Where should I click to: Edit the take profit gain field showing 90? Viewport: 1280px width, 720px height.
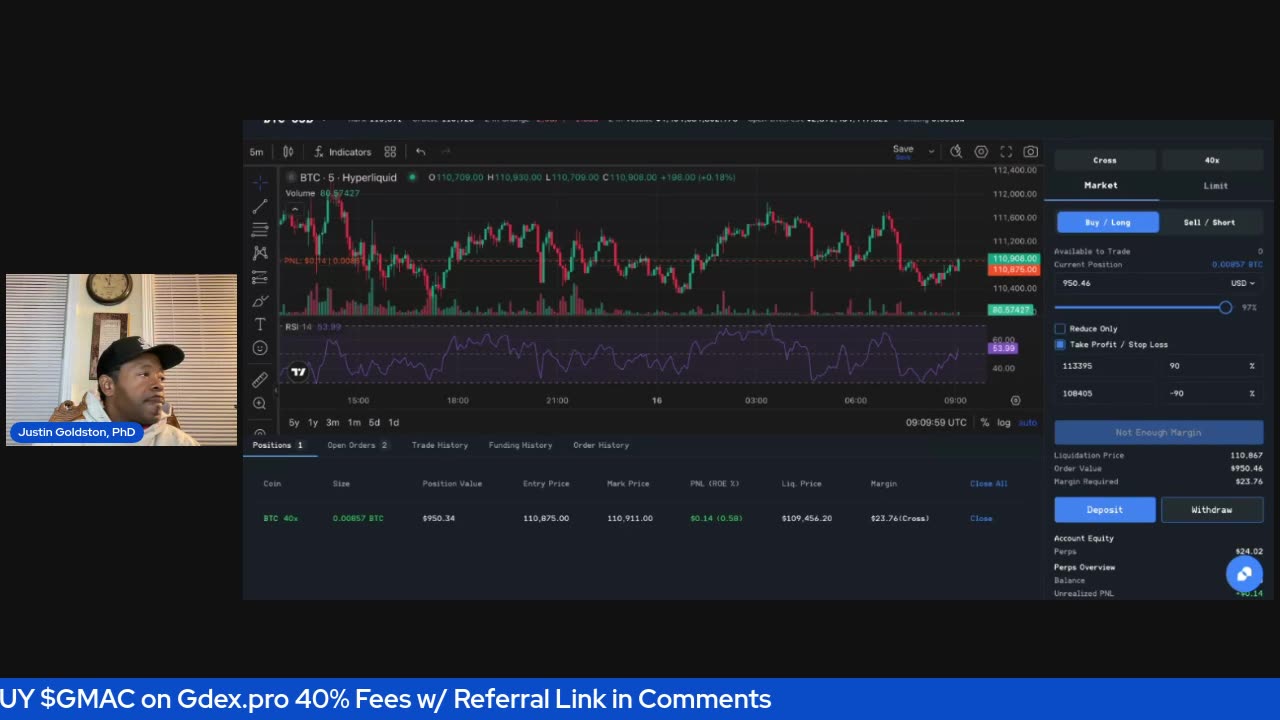click(1211, 366)
